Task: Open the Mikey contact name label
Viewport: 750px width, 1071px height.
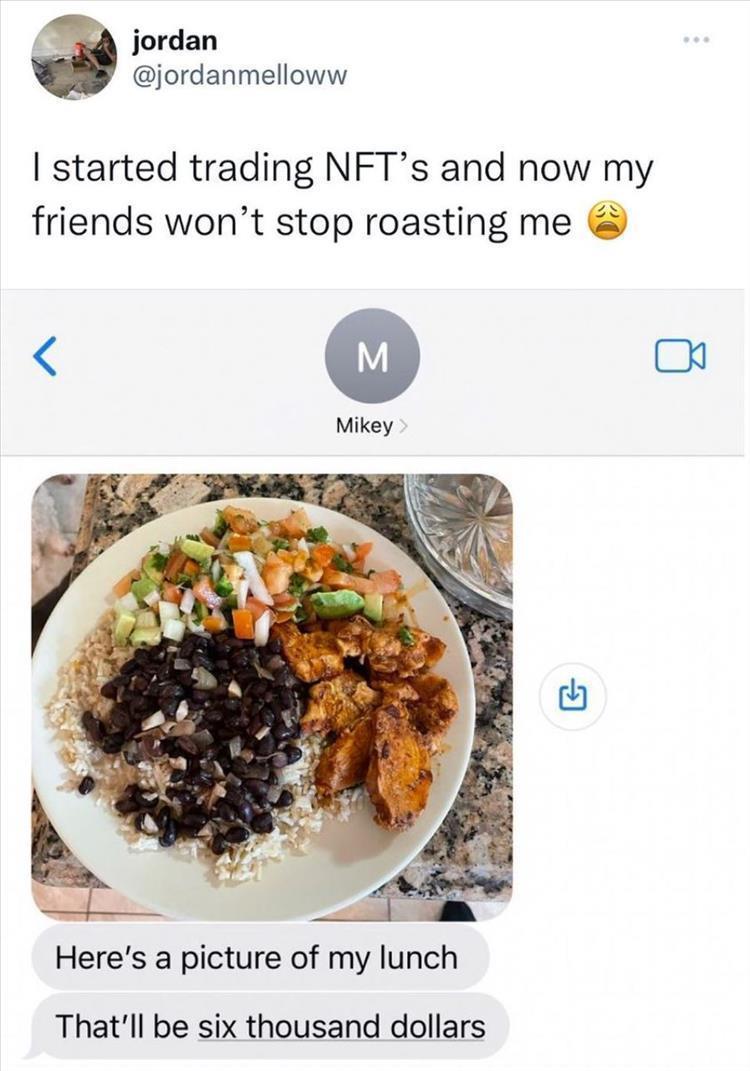Action: pyautogui.click(x=365, y=426)
